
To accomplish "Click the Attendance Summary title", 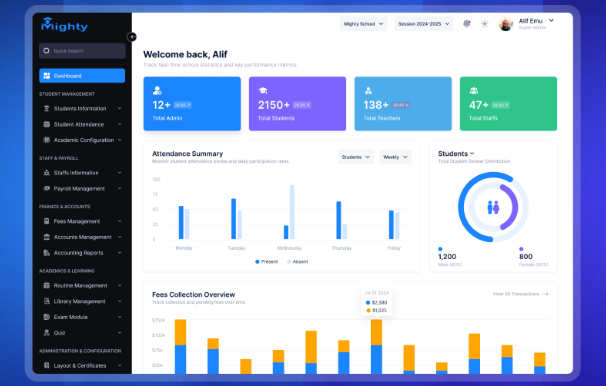I will [x=187, y=153].
